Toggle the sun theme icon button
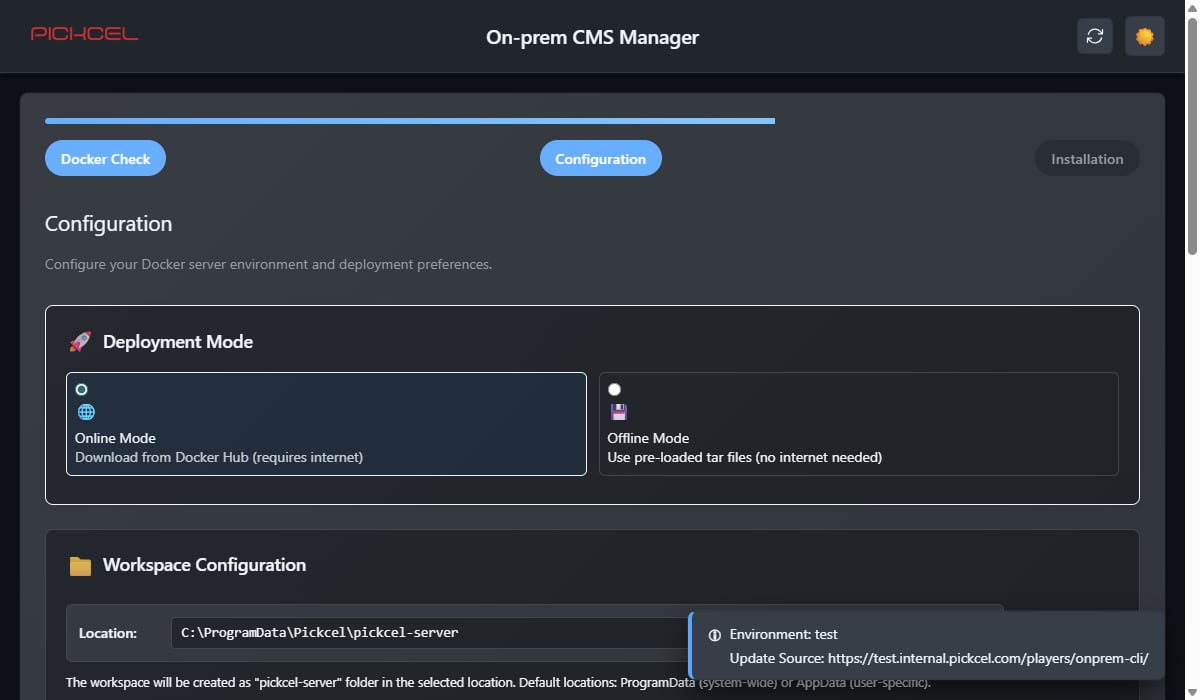The height and width of the screenshot is (700, 1200). 1145,37
